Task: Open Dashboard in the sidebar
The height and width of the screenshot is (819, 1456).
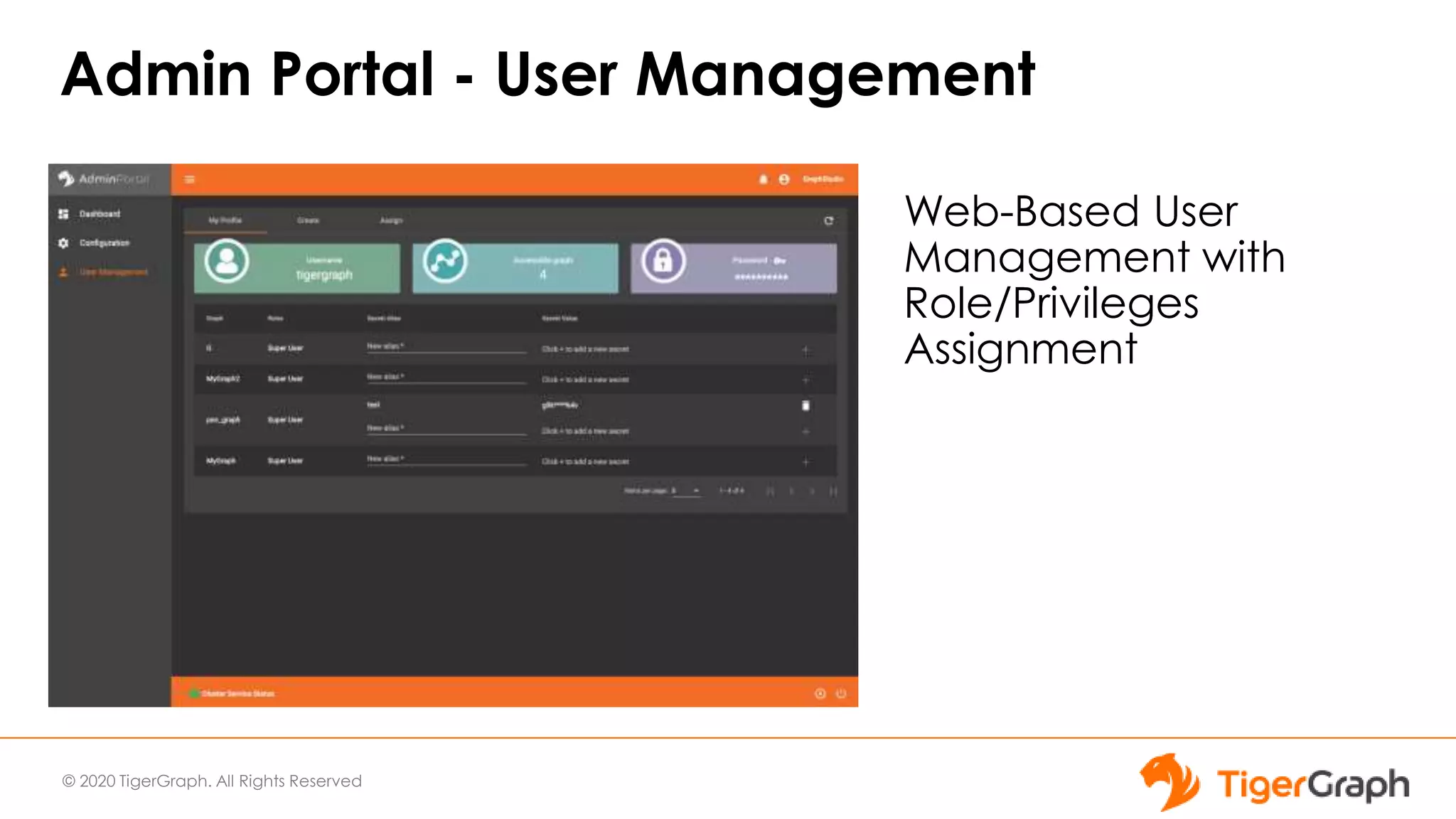Action: click(x=100, y=214)
